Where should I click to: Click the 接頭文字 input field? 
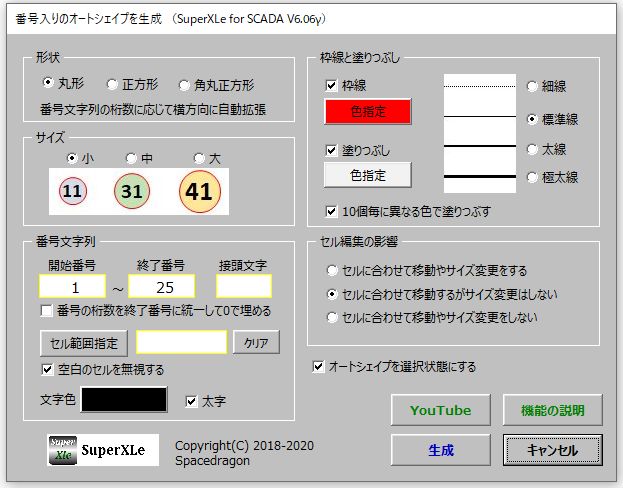(x=244, y=286)
